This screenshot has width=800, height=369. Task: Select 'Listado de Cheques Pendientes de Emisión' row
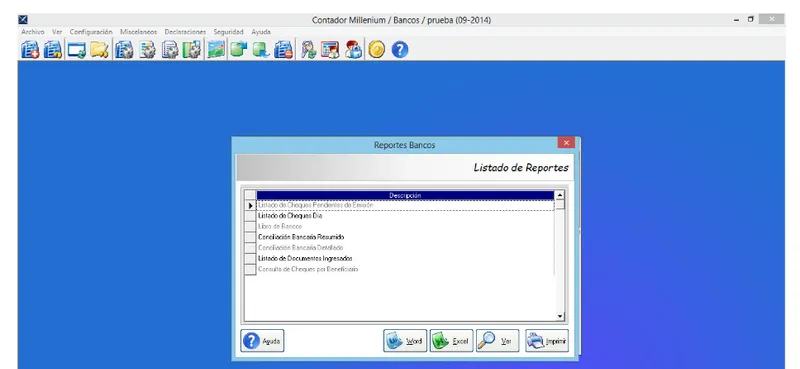[x=405, y=205]
